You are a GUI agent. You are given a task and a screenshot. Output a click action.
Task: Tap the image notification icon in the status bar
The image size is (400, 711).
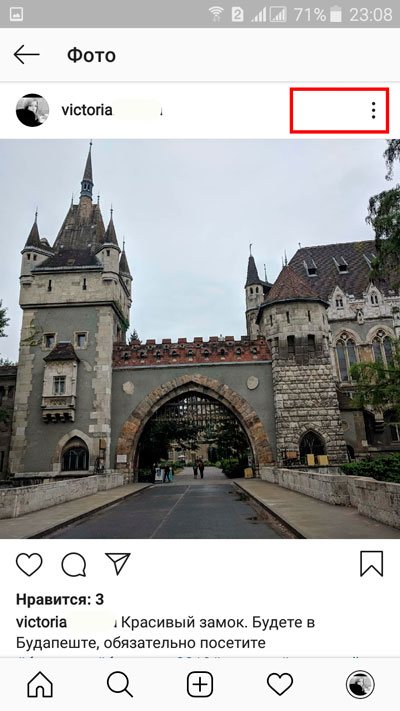(x=16, y=14)
